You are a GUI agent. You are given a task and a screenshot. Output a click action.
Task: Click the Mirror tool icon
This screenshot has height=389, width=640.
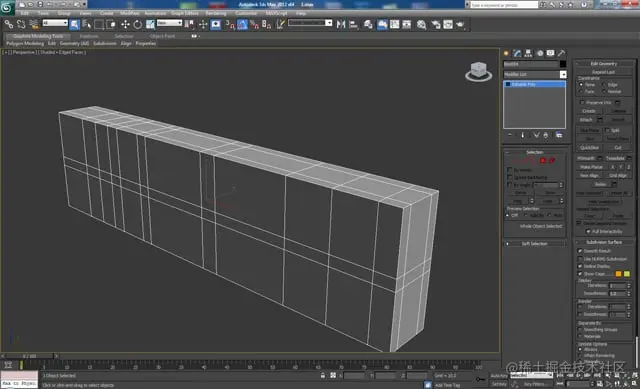tap(341, 24)
